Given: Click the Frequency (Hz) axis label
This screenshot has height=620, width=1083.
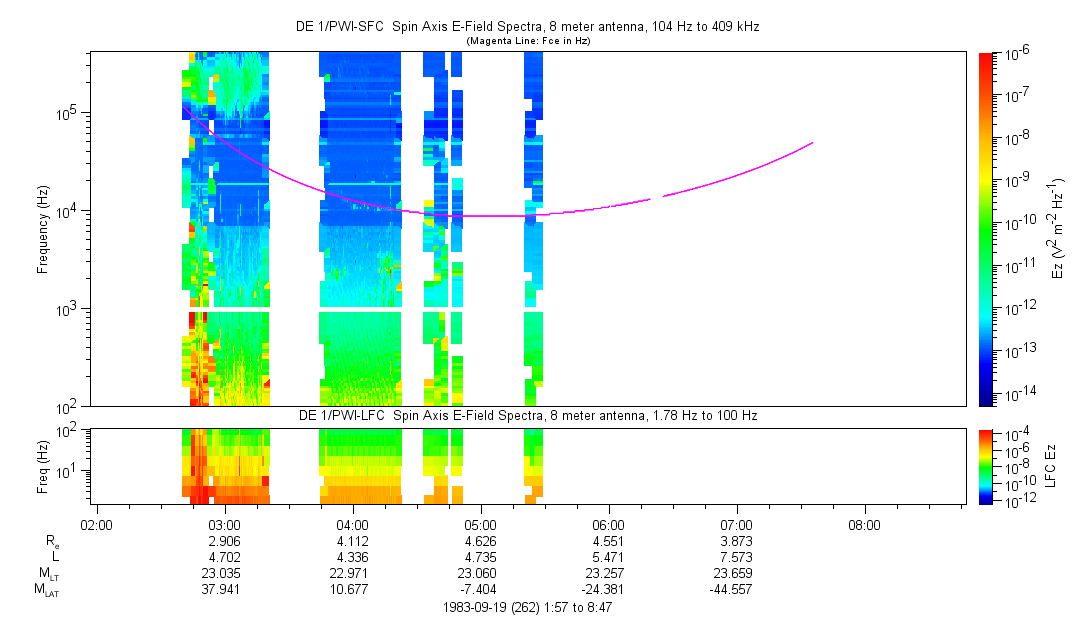Looking at the screenshot, I should [x=43, y=230].
